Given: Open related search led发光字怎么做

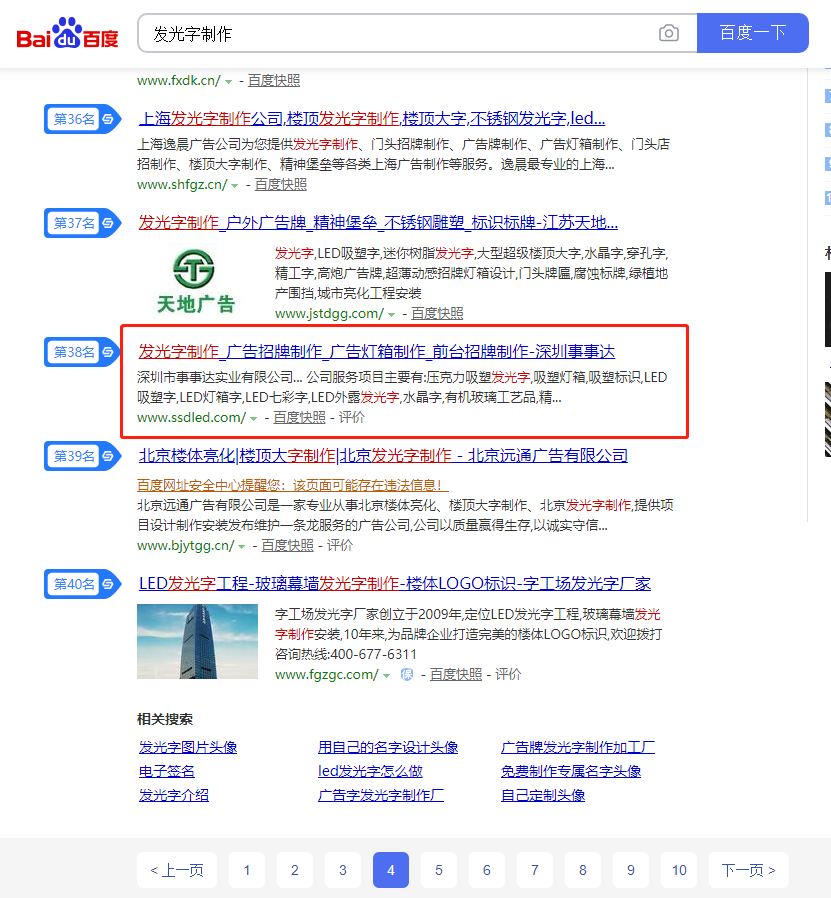Looking at the screenshot, I should 370,771.
